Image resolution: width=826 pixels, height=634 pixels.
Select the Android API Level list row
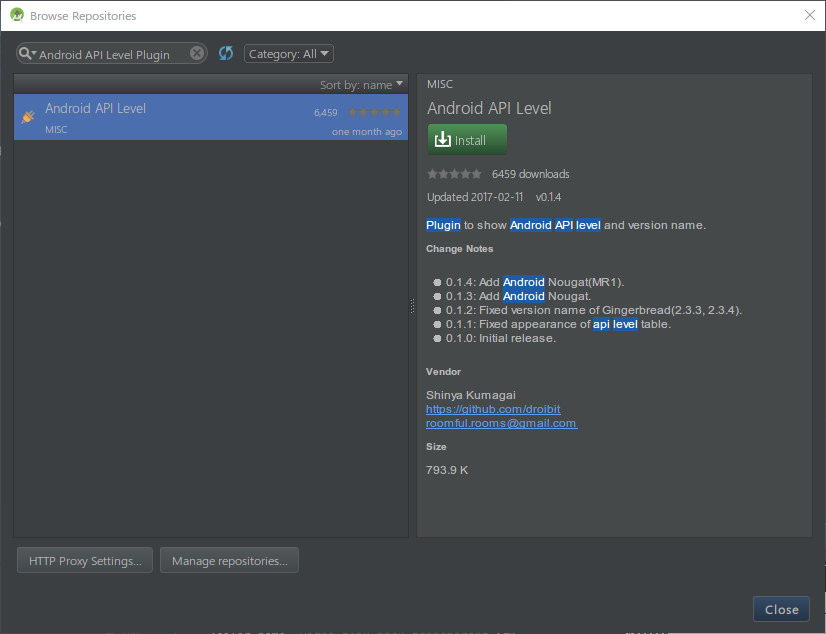pos(211,117)
